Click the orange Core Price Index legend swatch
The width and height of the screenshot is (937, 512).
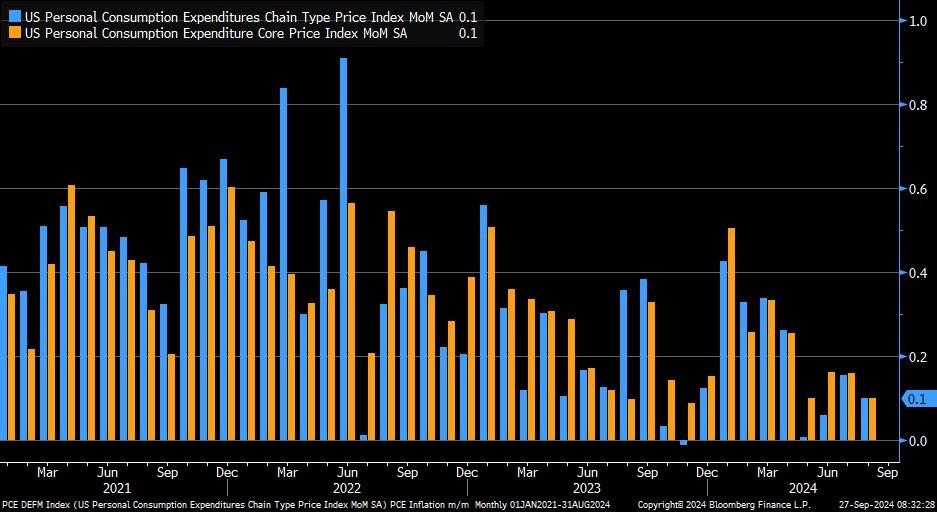13,33
